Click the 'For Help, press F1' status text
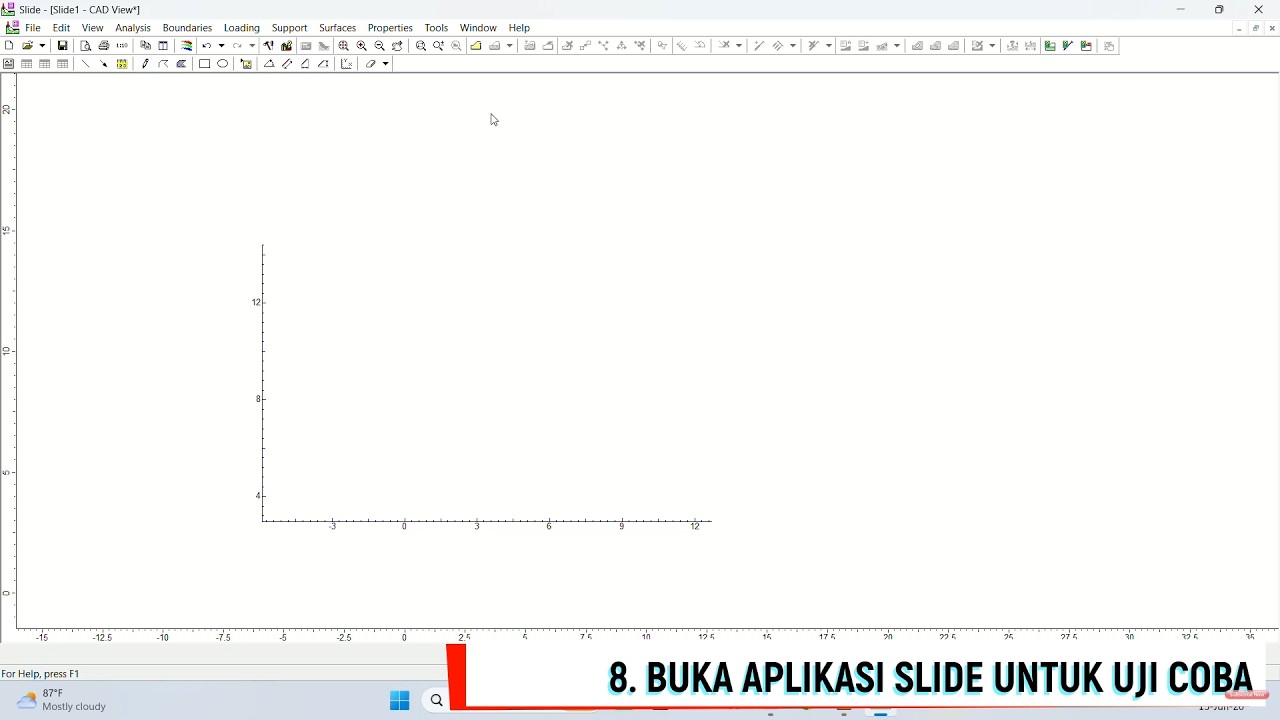Screen dimensions: 1280x720 (41, 674)
